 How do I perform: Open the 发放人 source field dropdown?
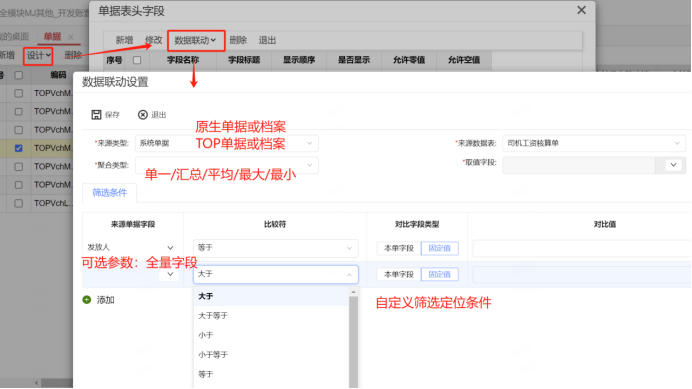(x=131, y=248)
